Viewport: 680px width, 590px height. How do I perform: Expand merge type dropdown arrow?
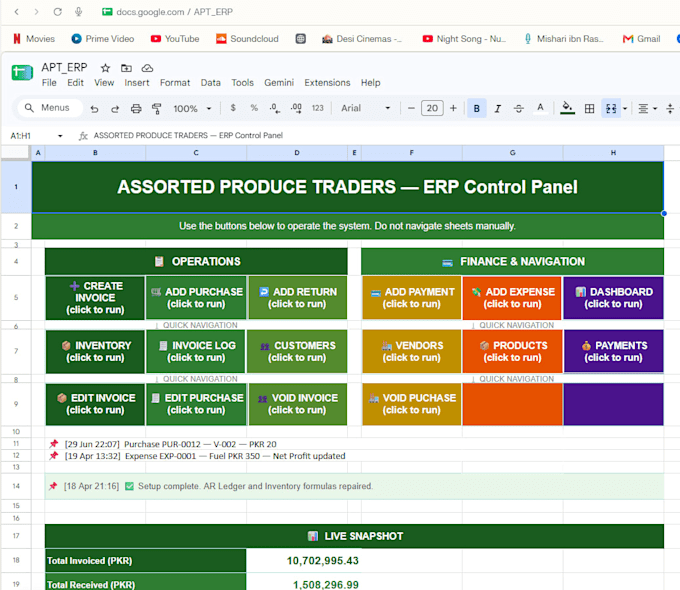tap(625, 108)
